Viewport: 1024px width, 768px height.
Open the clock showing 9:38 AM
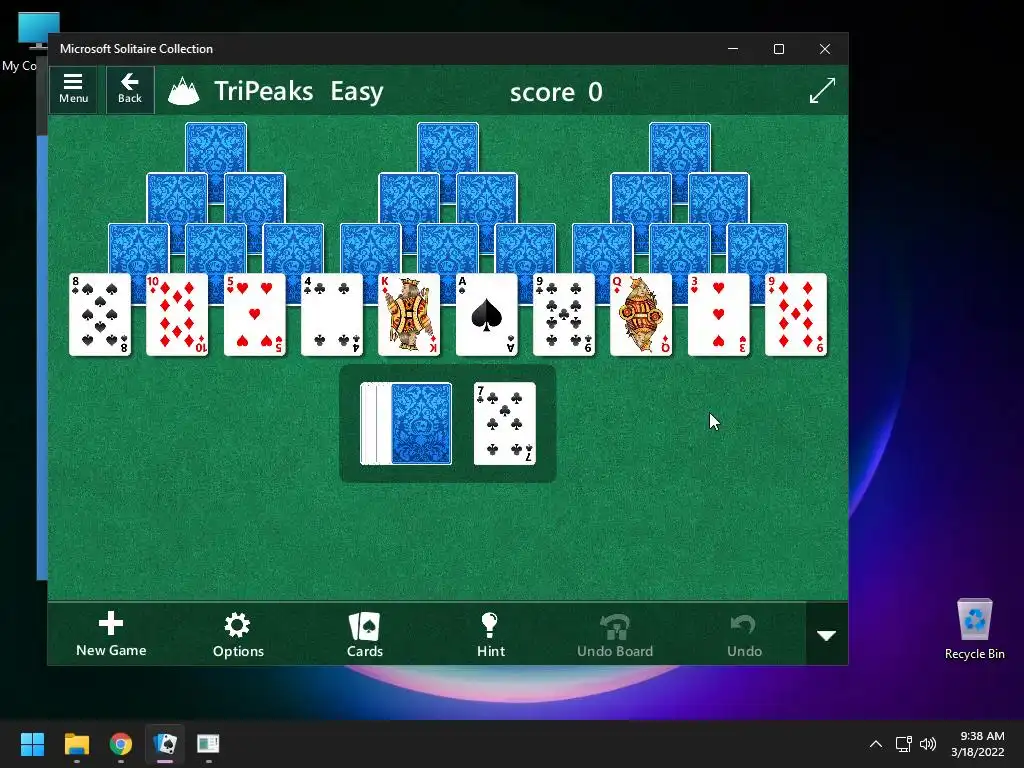click(x=977, y=744)
